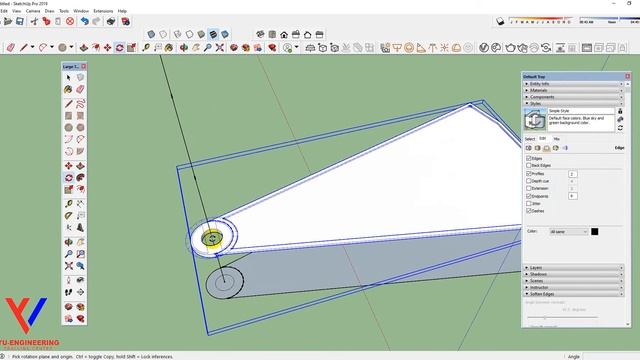Screen dimensions: 640x360
Task: Select the Scale tool in Large Tool Set
Action: tap(69, 189)
